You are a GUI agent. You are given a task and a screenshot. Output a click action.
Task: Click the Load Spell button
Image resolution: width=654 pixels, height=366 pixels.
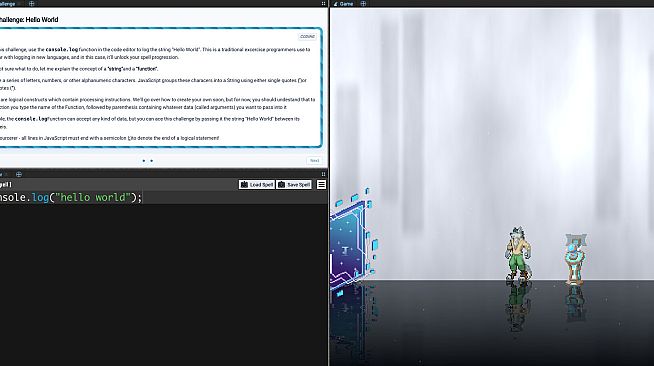pyautogui.click(x=257, y=184)
